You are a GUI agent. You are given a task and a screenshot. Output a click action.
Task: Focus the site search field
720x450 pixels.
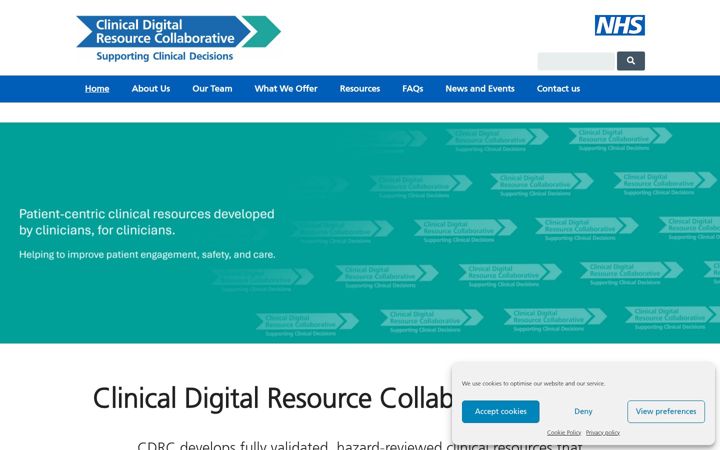576,61
